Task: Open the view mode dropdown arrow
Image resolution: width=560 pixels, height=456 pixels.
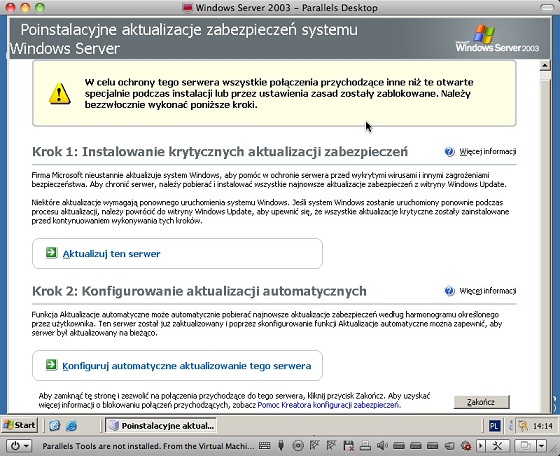Action: tap(542, 446)
